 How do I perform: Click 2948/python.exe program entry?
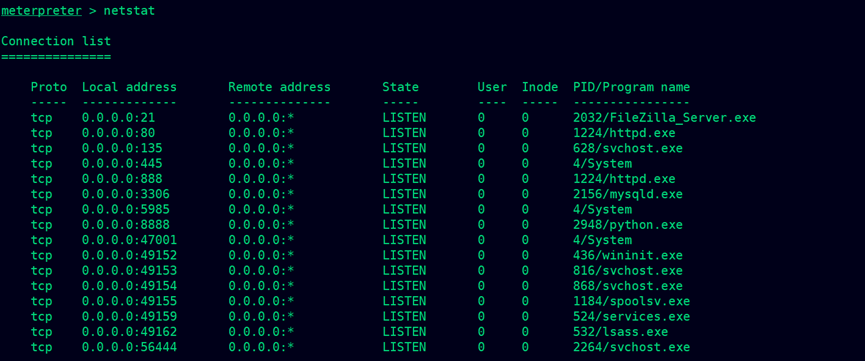pyautogui.click(x=628, y=225)
